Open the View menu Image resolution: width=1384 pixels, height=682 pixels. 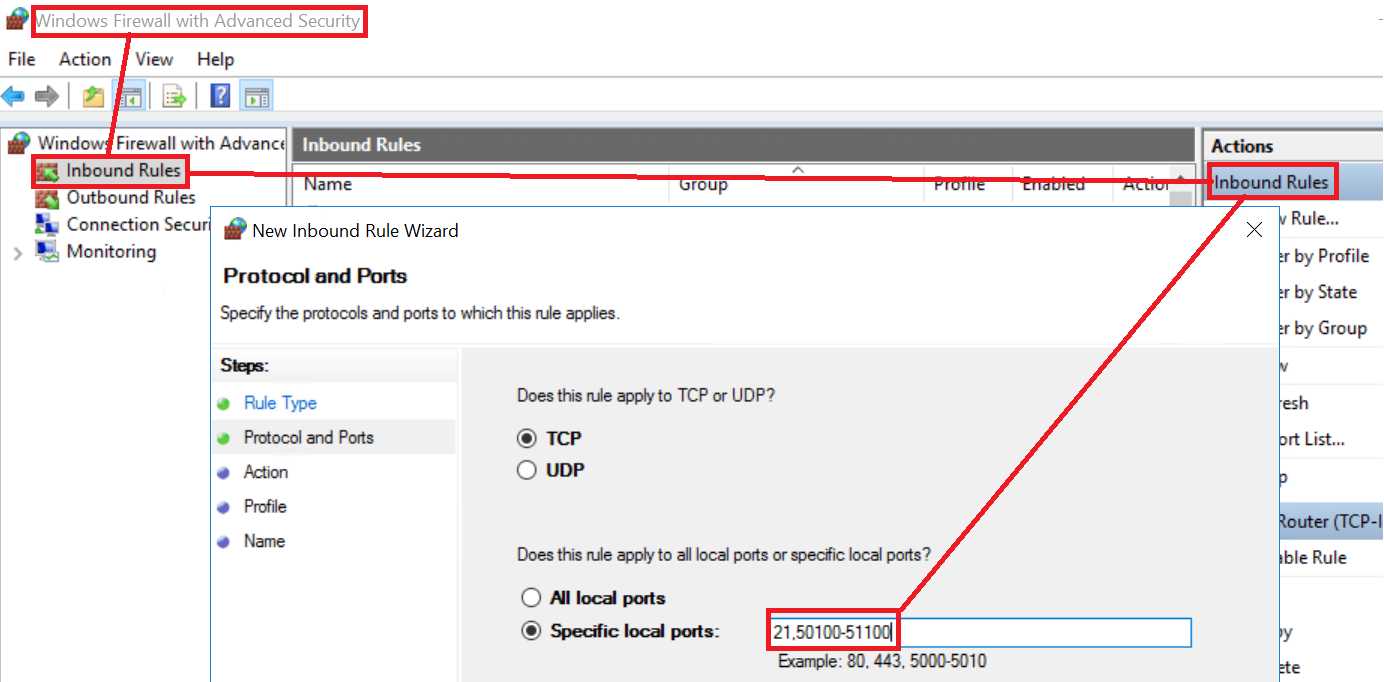(x=154, y=60)
